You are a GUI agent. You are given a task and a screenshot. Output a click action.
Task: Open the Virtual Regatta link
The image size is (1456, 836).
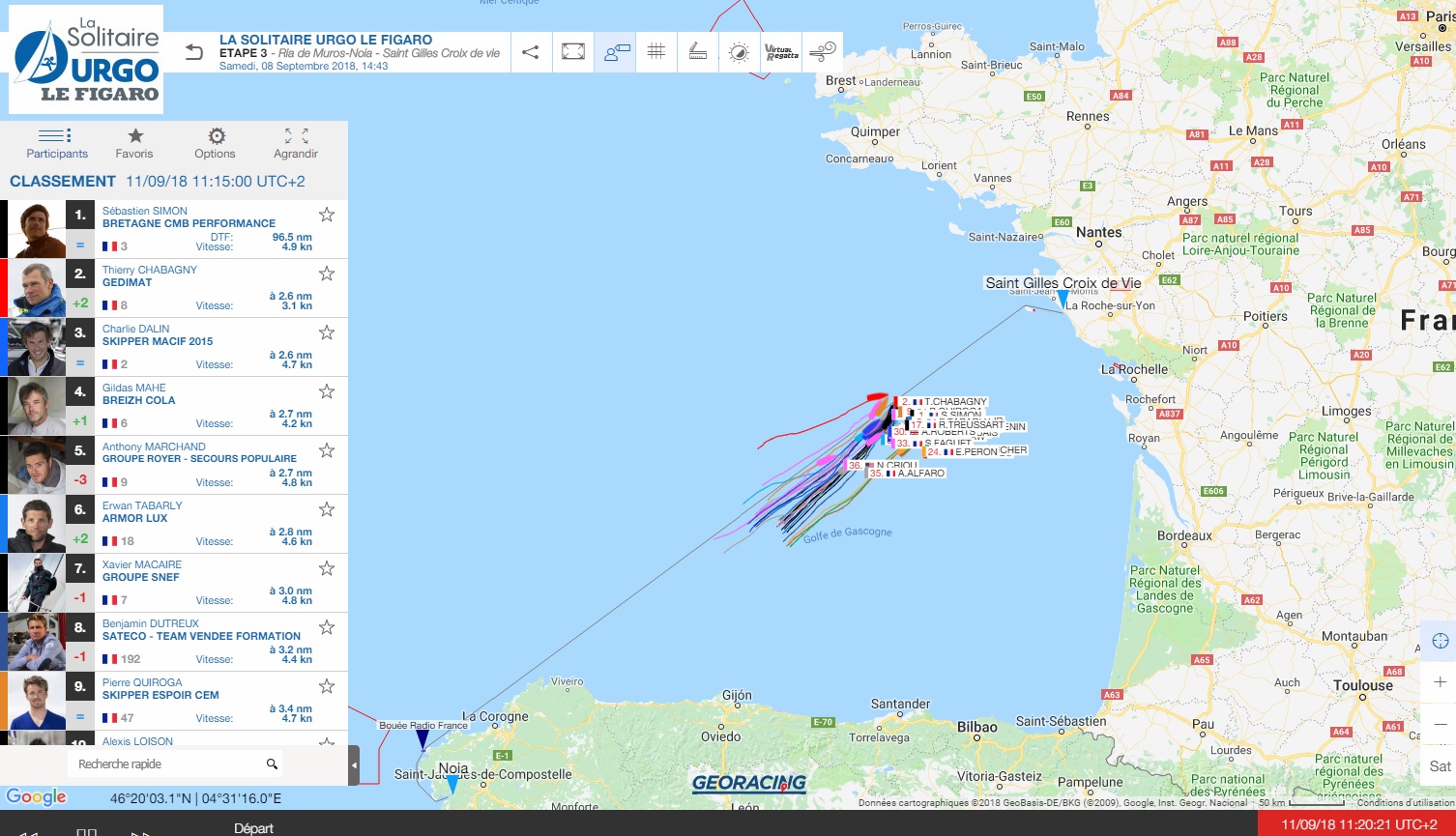click(781, 52)
